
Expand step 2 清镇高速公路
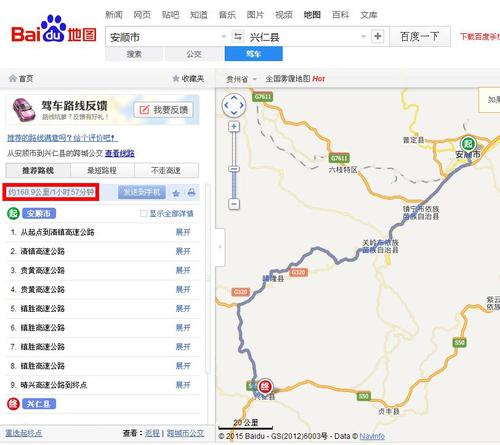coord(183,251)
